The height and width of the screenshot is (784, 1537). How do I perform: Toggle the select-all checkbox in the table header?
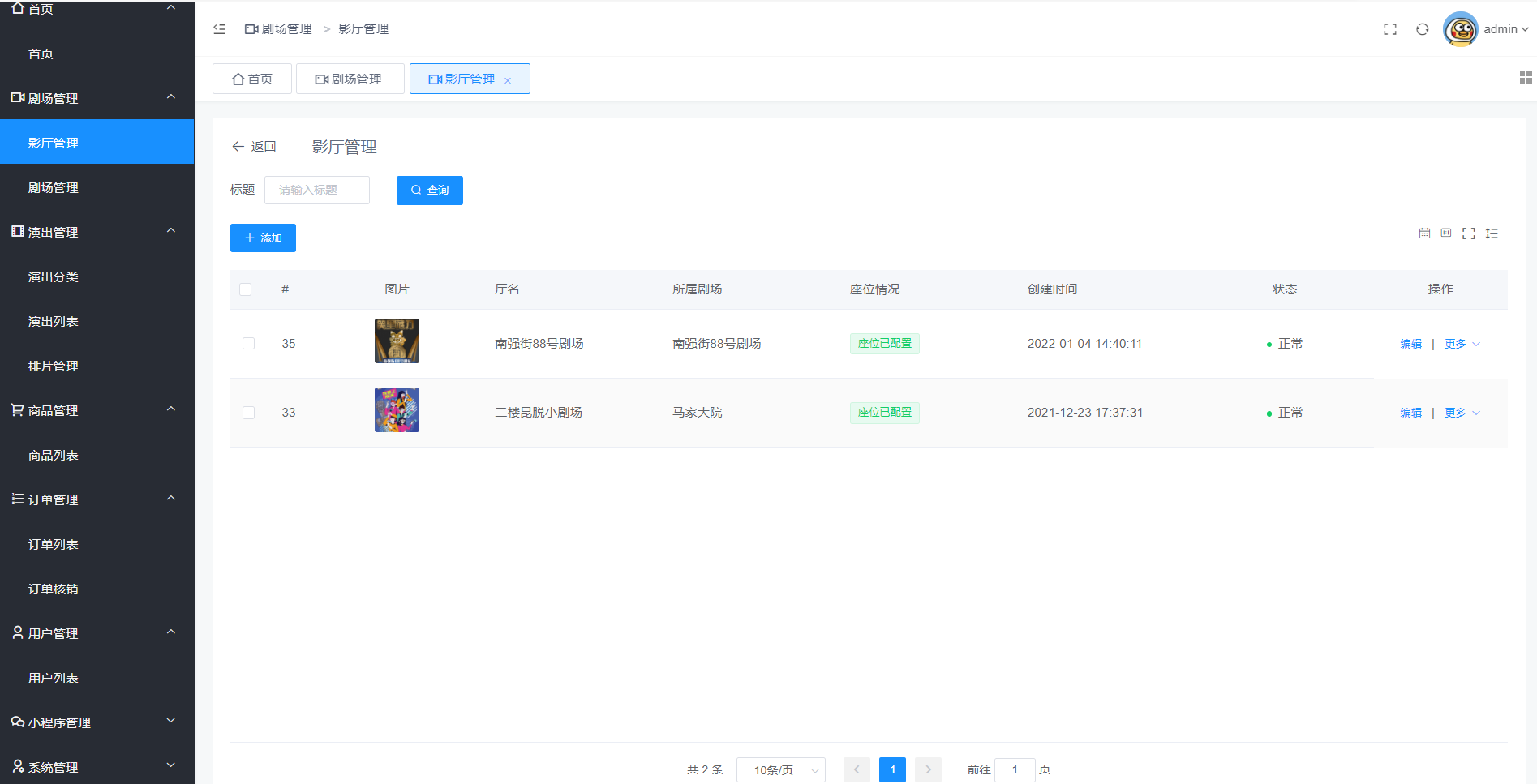[246, 289]
